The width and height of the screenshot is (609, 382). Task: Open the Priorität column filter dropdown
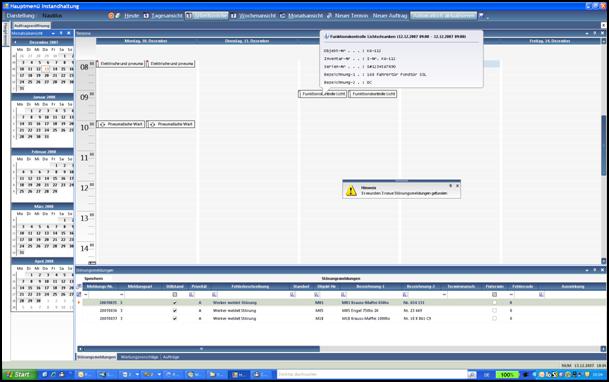click(x=191, y=295)
